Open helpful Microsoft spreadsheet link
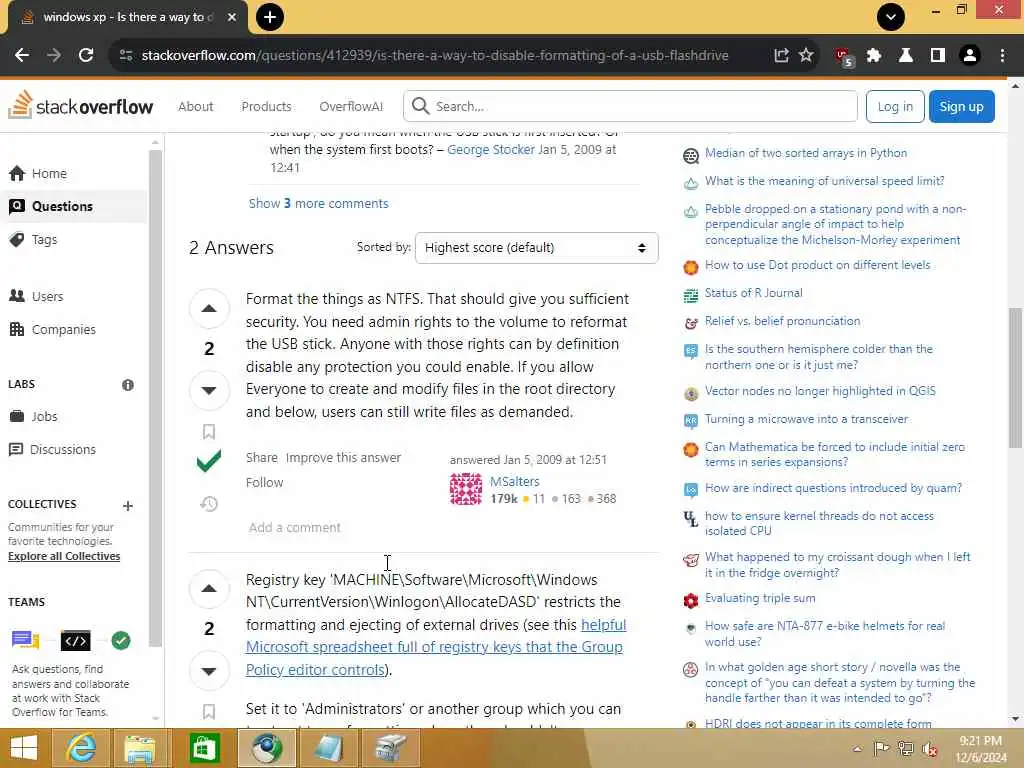This screenshot has height=768, width=1024. [x=436, y=647]
